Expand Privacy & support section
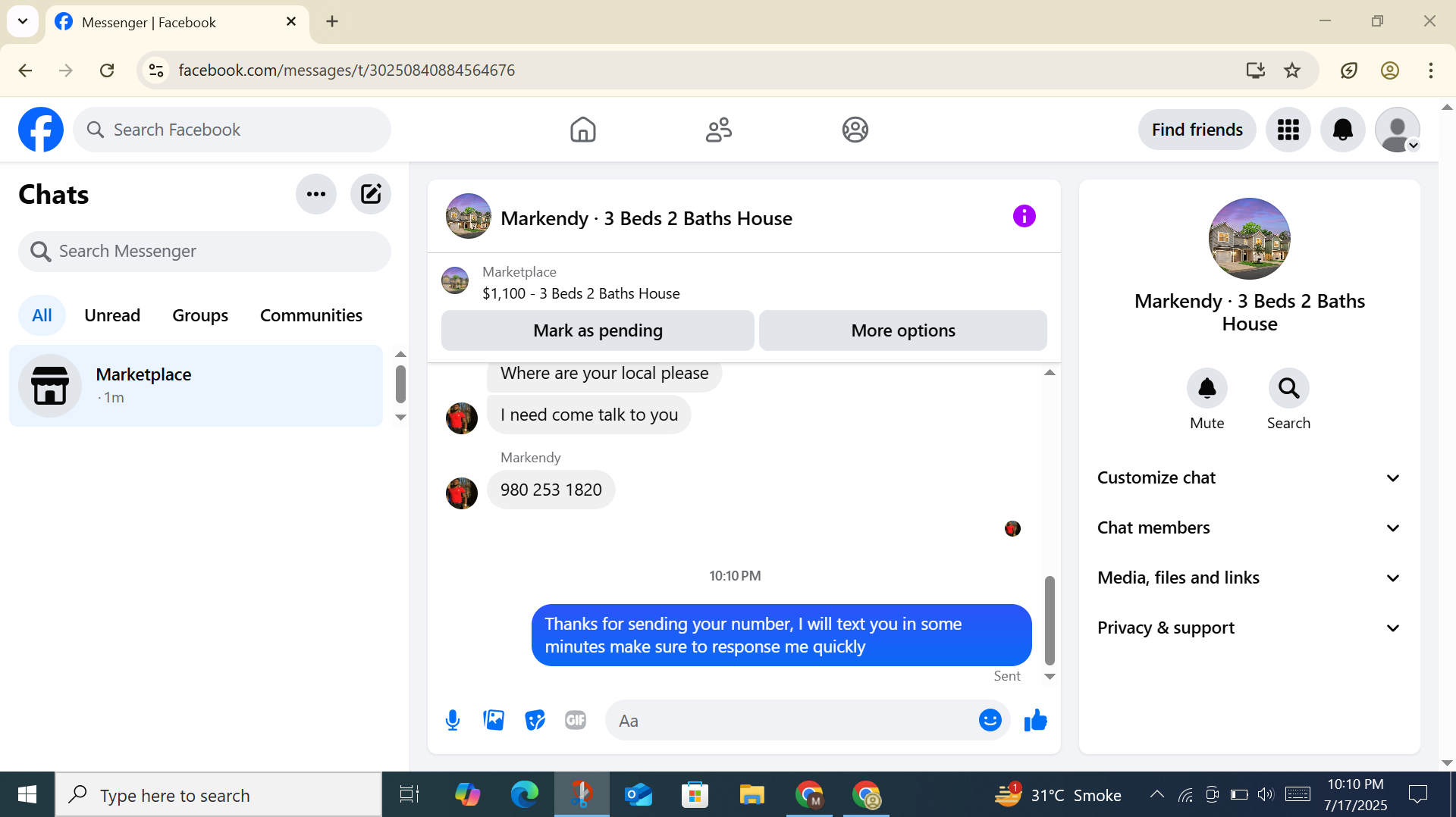 point(1249,628)
